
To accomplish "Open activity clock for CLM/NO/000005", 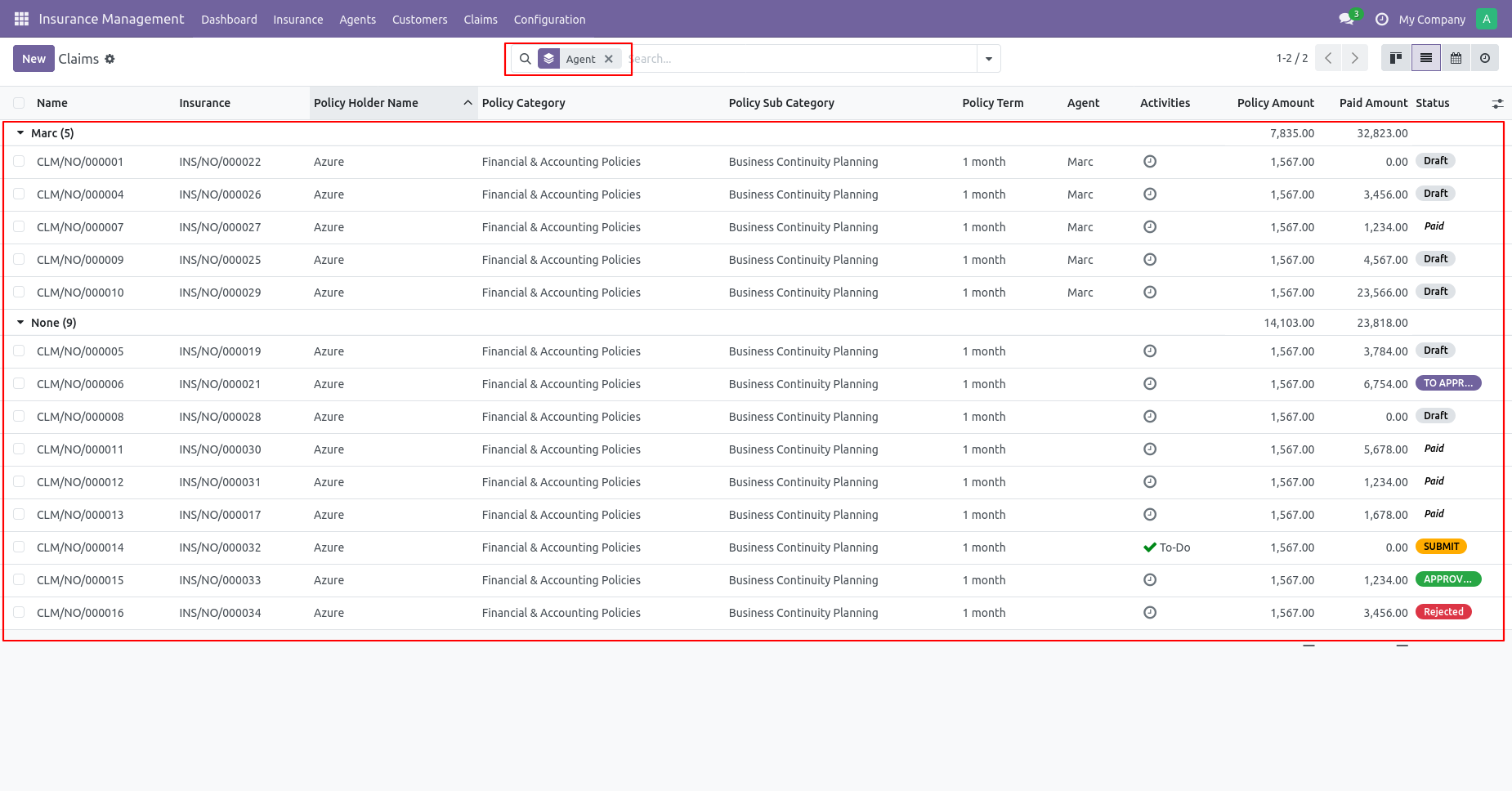I will pyautogui.click(x=1150, y=351).
